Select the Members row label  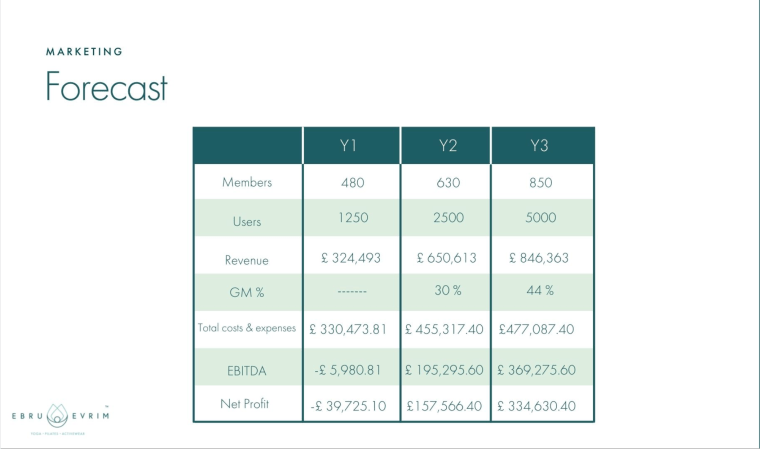pos(247,182)
